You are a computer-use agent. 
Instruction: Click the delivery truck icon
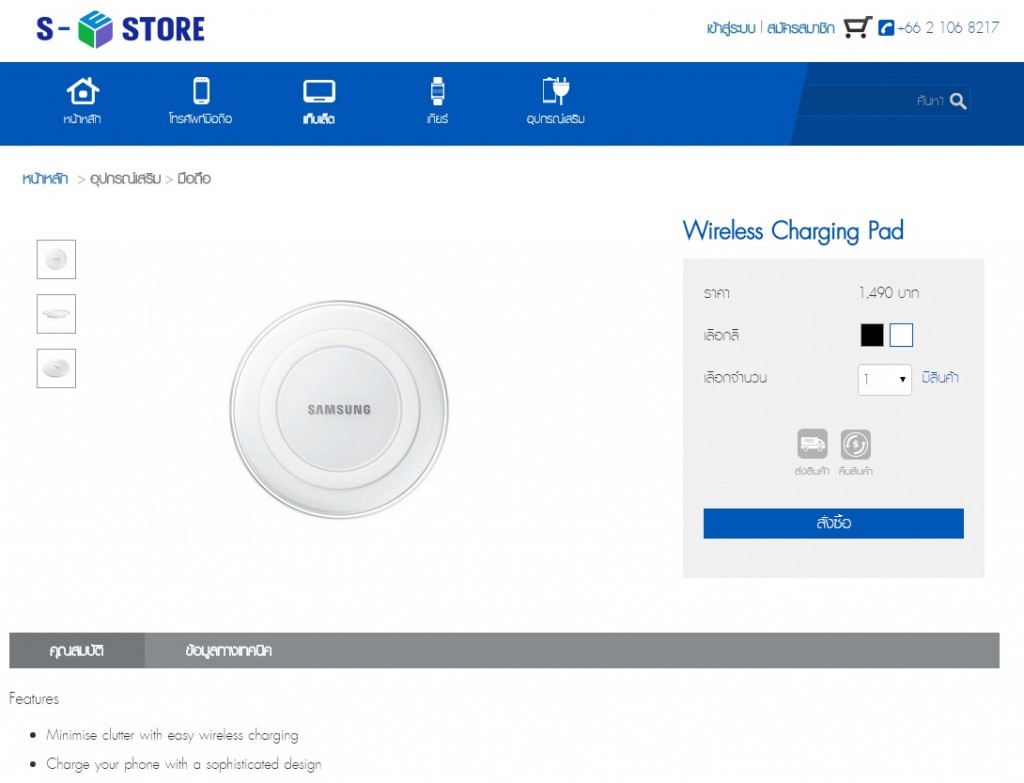(812, 444)
